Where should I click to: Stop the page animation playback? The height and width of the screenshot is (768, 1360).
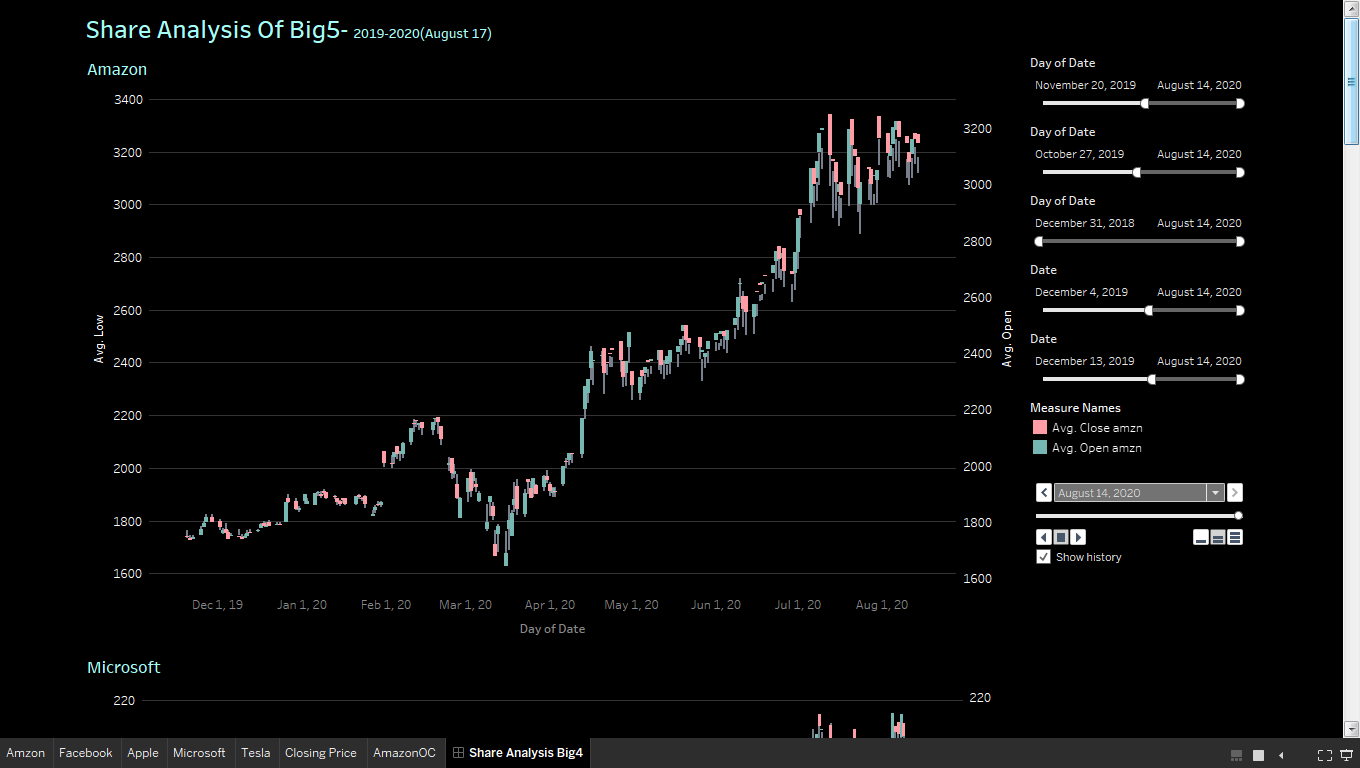point(1061,537)
